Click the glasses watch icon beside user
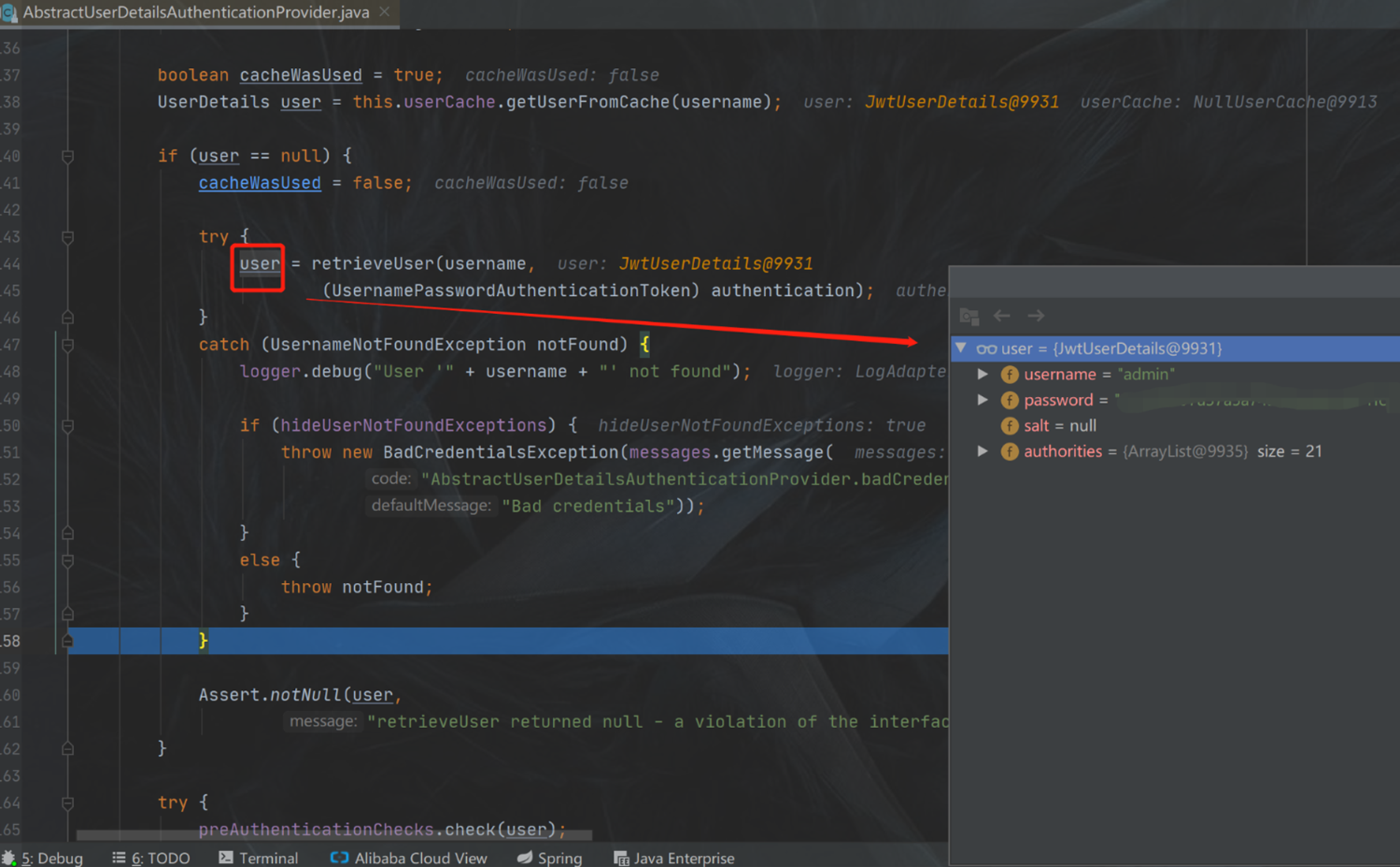Screen dimensions: 1400x867 coord(986,348)
